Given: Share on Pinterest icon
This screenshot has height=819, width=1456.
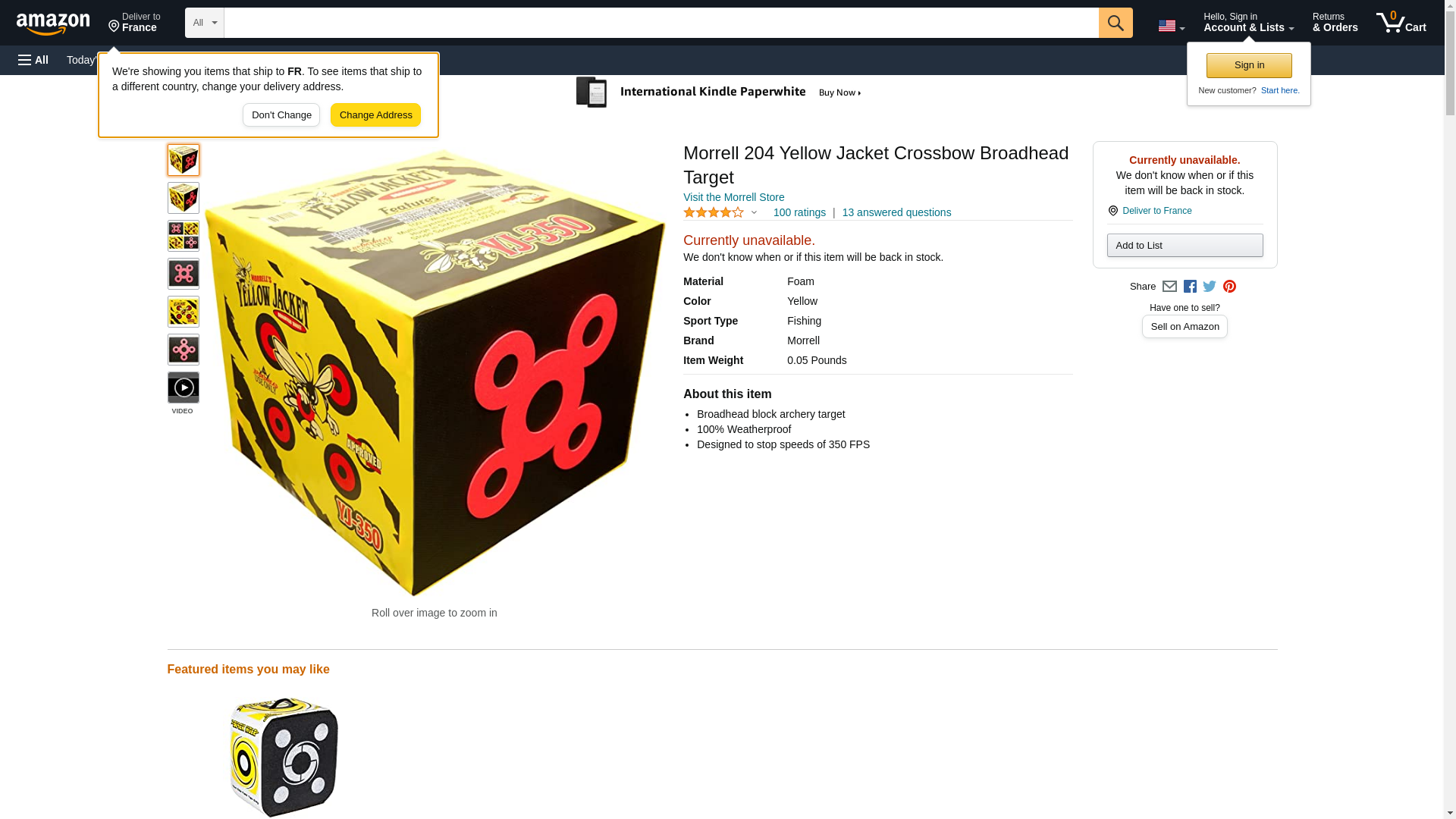Looking at the screenshot, I should pos(1229,287).
